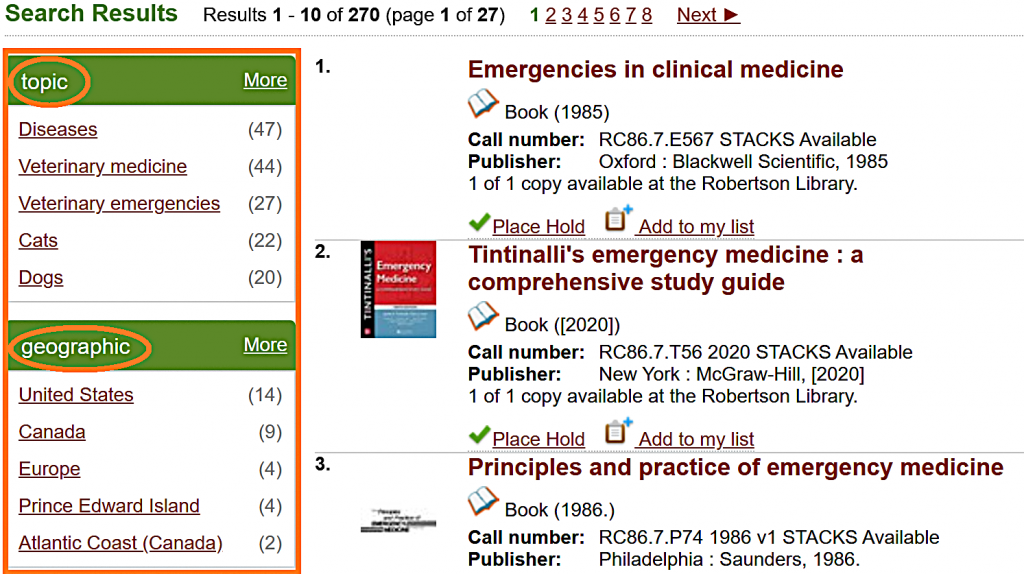1024x574 pixels.
Task: Click green checkmark Place Hold icon for second result
Action: point(480,436)
